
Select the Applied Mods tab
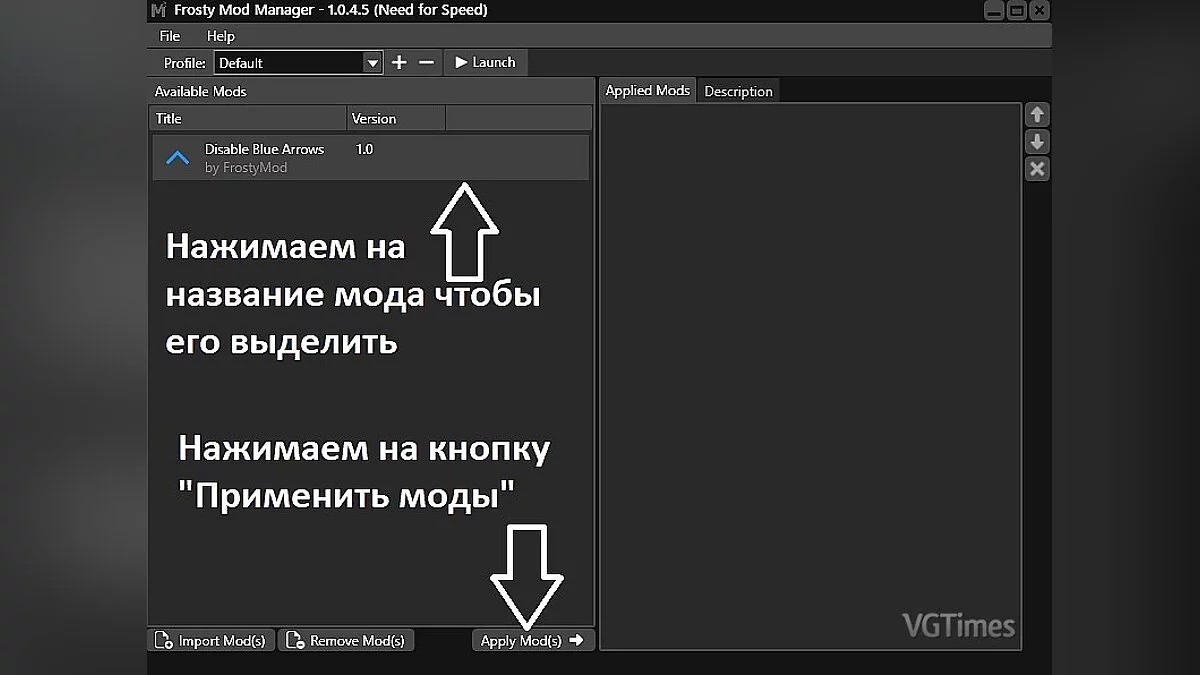tap(647, 90)
